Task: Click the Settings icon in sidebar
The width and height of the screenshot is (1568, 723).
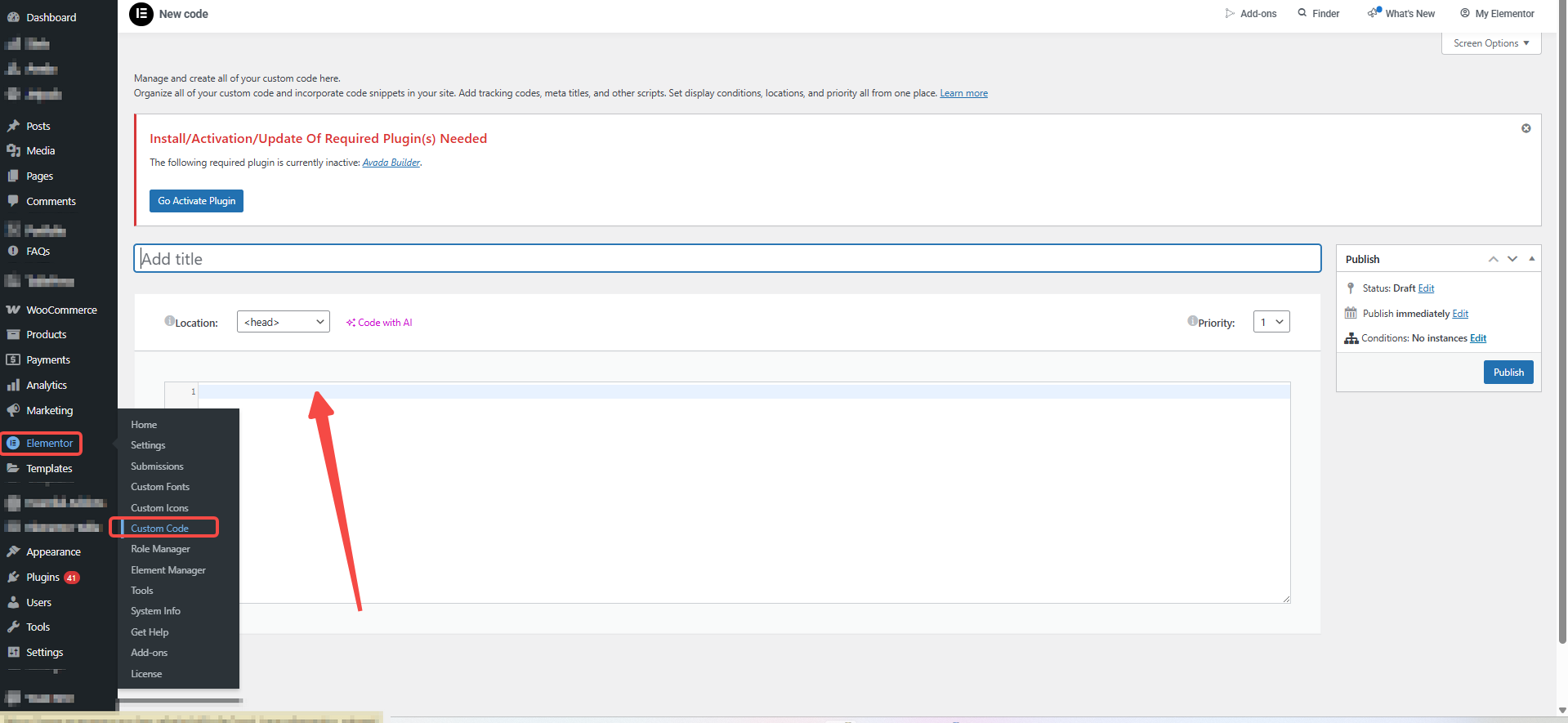Action: click(13, 652)
